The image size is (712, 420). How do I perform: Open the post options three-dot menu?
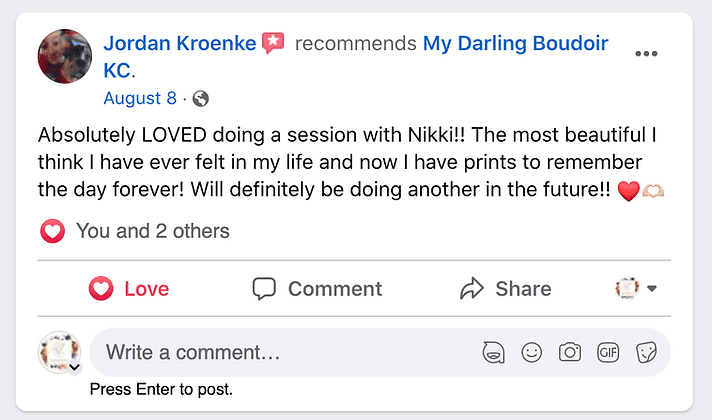point(647,54)
